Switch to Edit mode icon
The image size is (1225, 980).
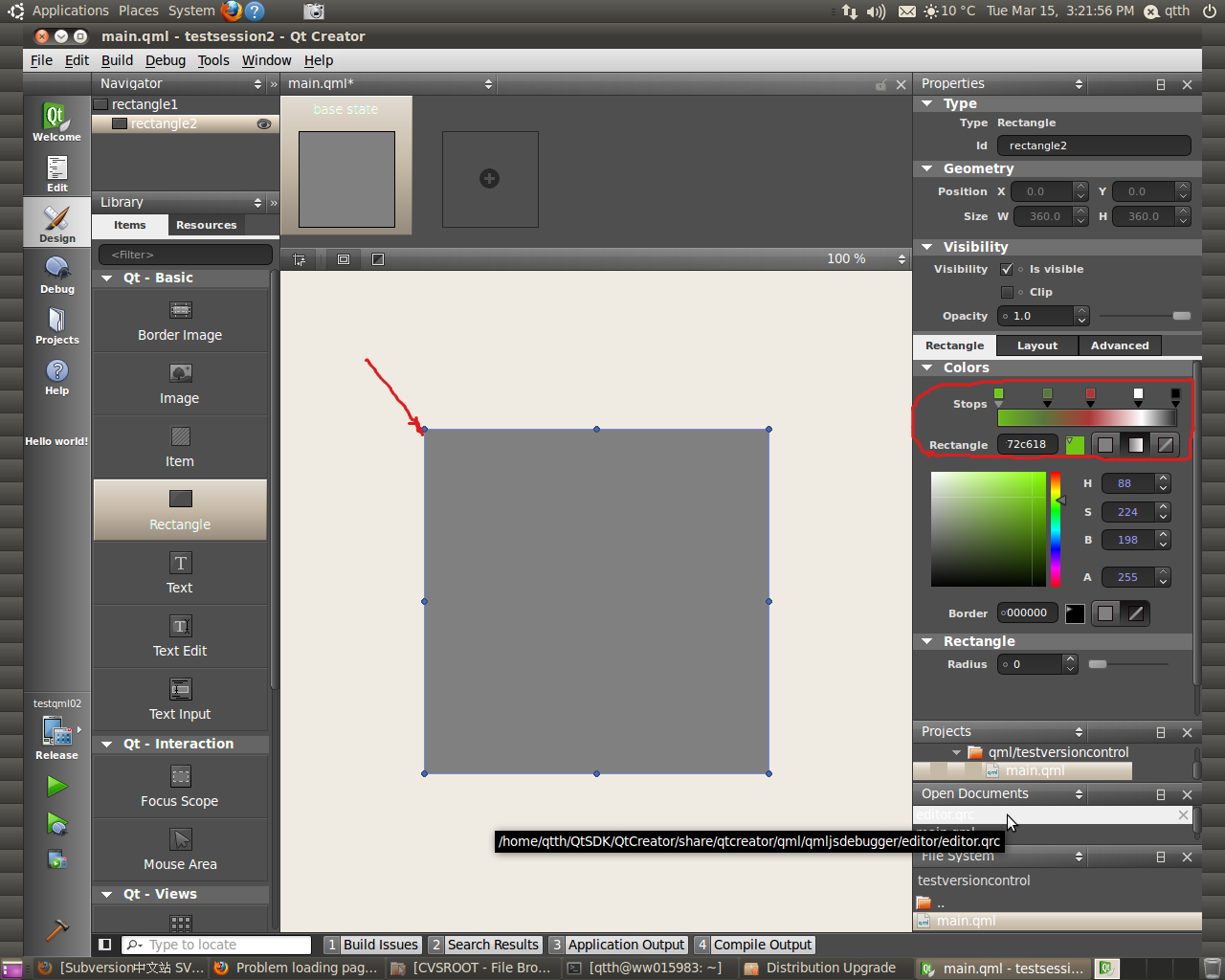pyautogui.click(x=56, y=173)
